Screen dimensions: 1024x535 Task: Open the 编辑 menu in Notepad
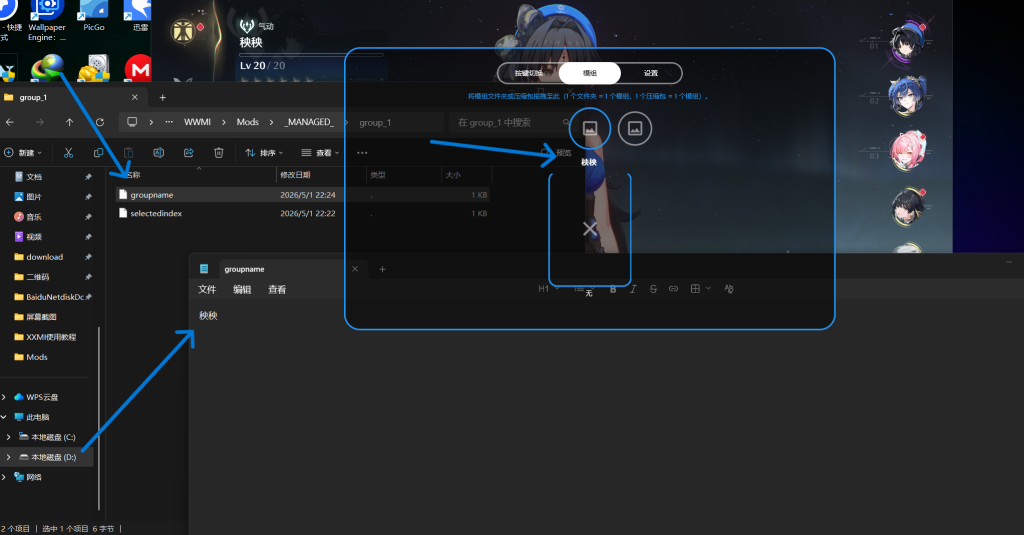[x=242, y=289]
